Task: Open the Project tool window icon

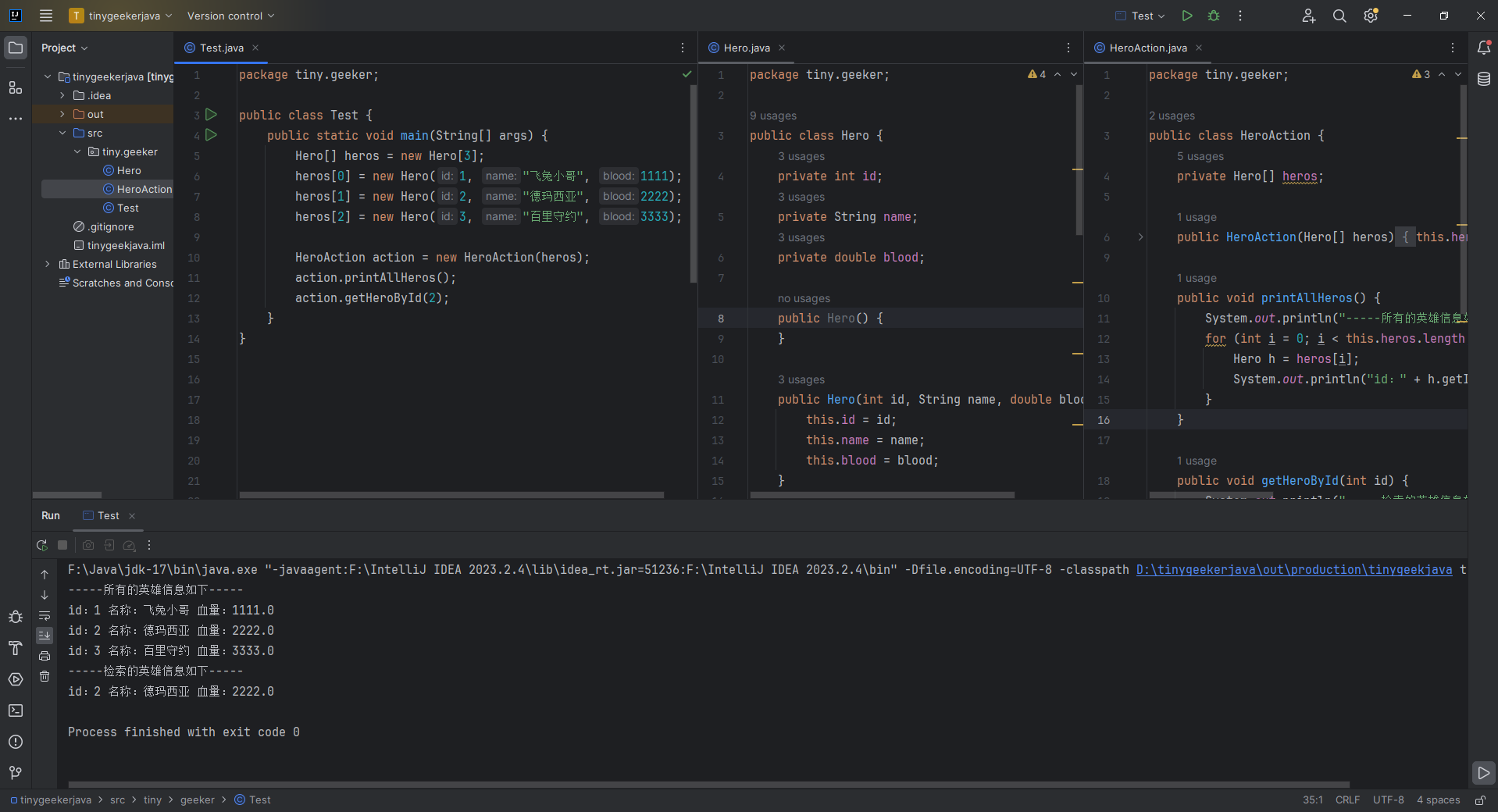Action: coord(16,48)
